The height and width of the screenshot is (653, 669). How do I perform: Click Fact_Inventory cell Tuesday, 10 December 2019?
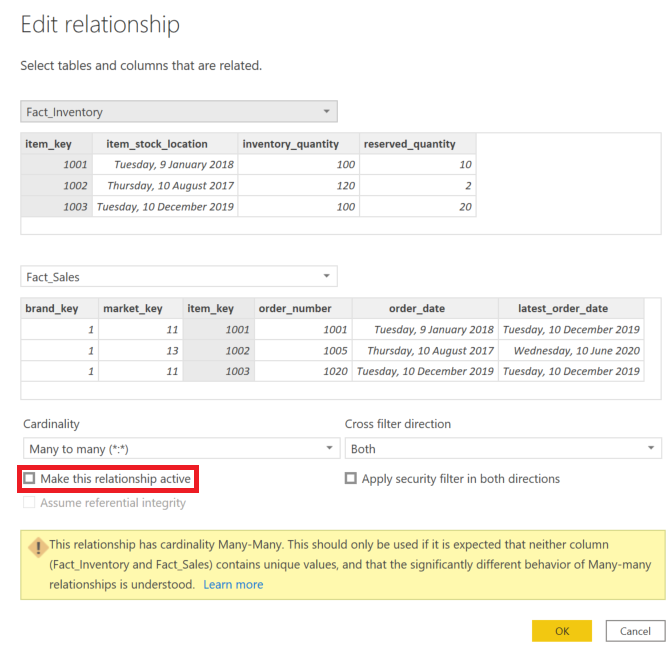tap(165, 207)
